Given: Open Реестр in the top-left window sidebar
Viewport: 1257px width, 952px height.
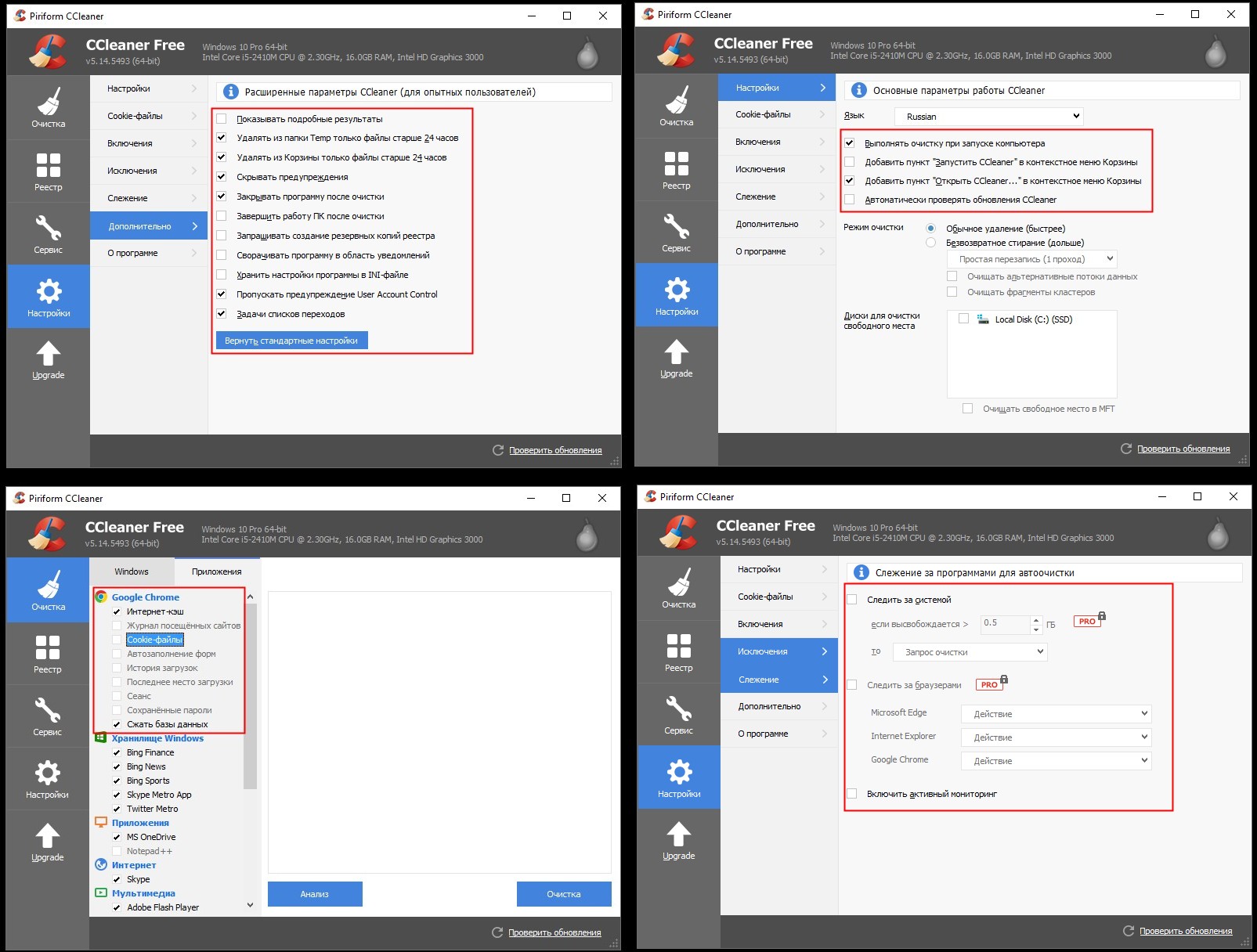Looking at the screenshot, I should click(x=49, y=171).
